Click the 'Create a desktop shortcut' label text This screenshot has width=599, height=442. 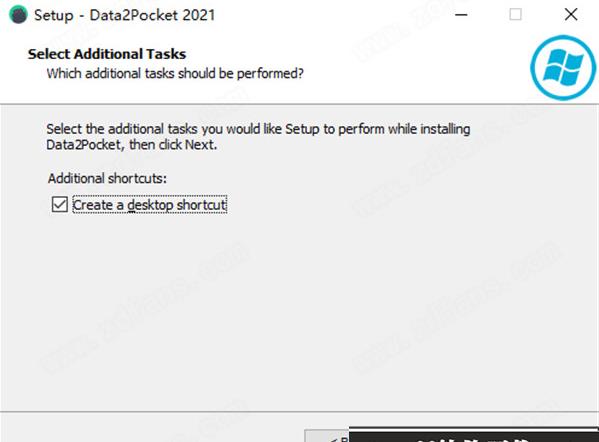tap(150, 205)
